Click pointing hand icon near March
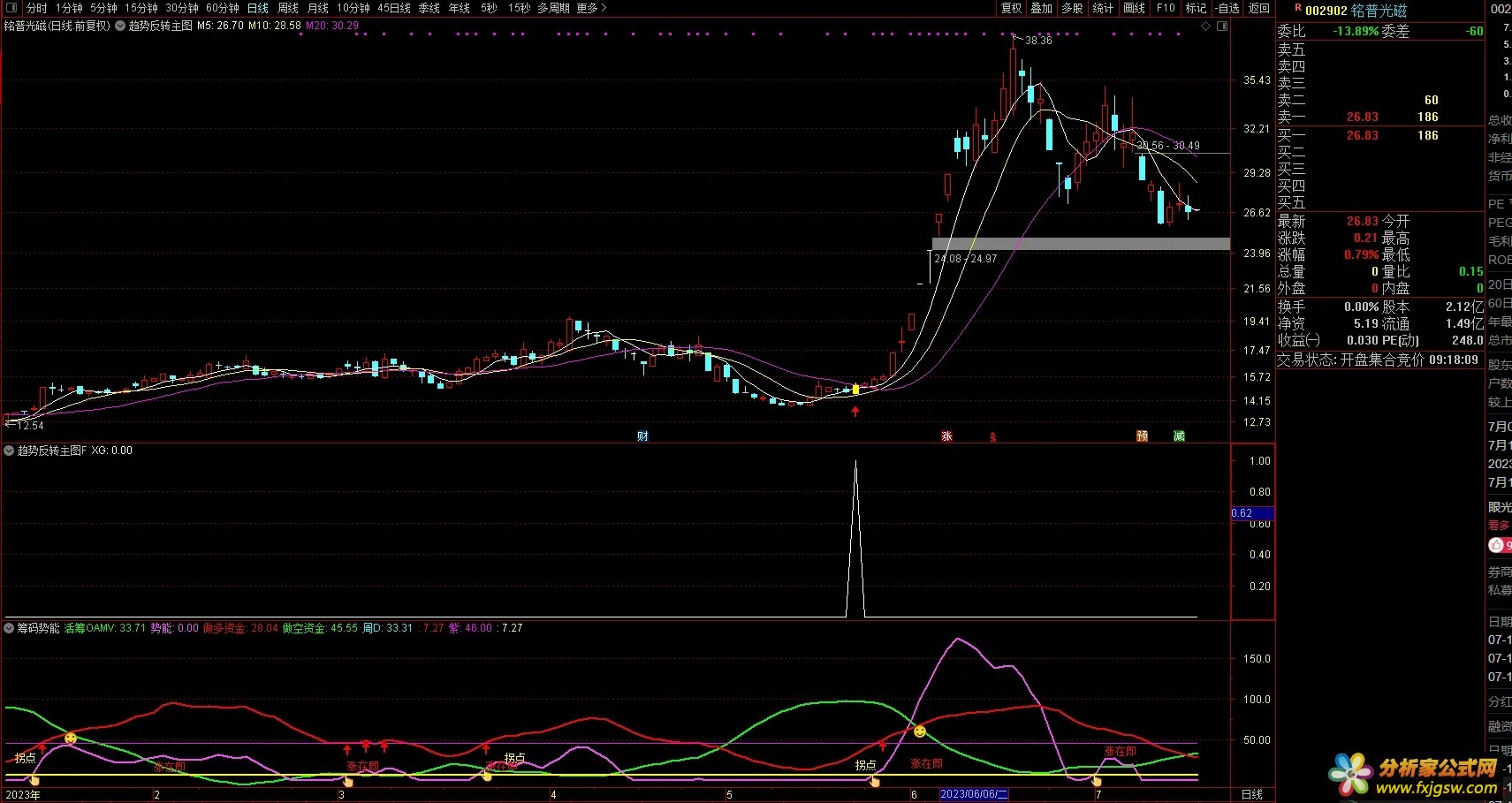The width and height of the screenshot is (1512, 803). pos(347,781)
